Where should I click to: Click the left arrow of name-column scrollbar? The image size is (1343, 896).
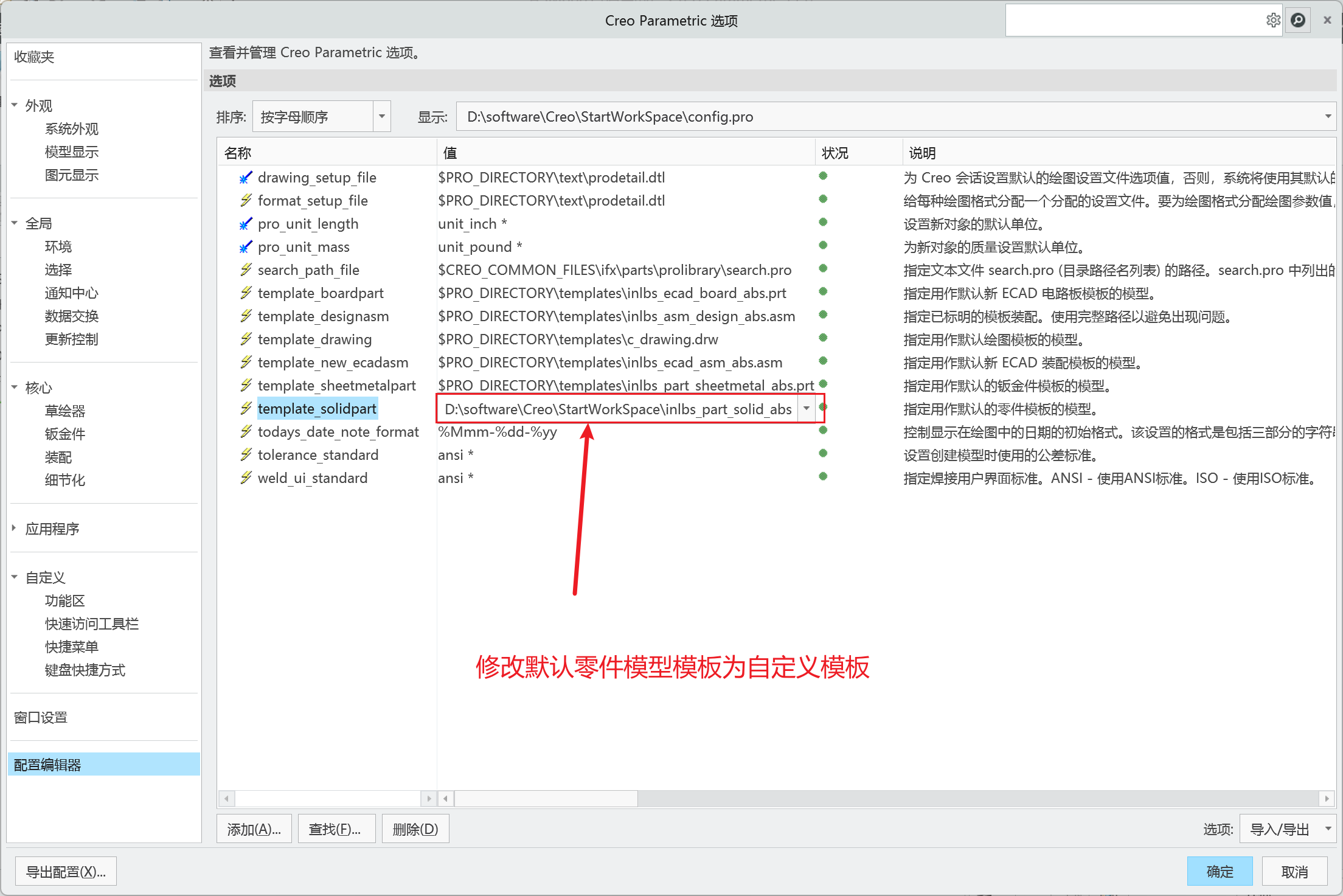(226, 798)
